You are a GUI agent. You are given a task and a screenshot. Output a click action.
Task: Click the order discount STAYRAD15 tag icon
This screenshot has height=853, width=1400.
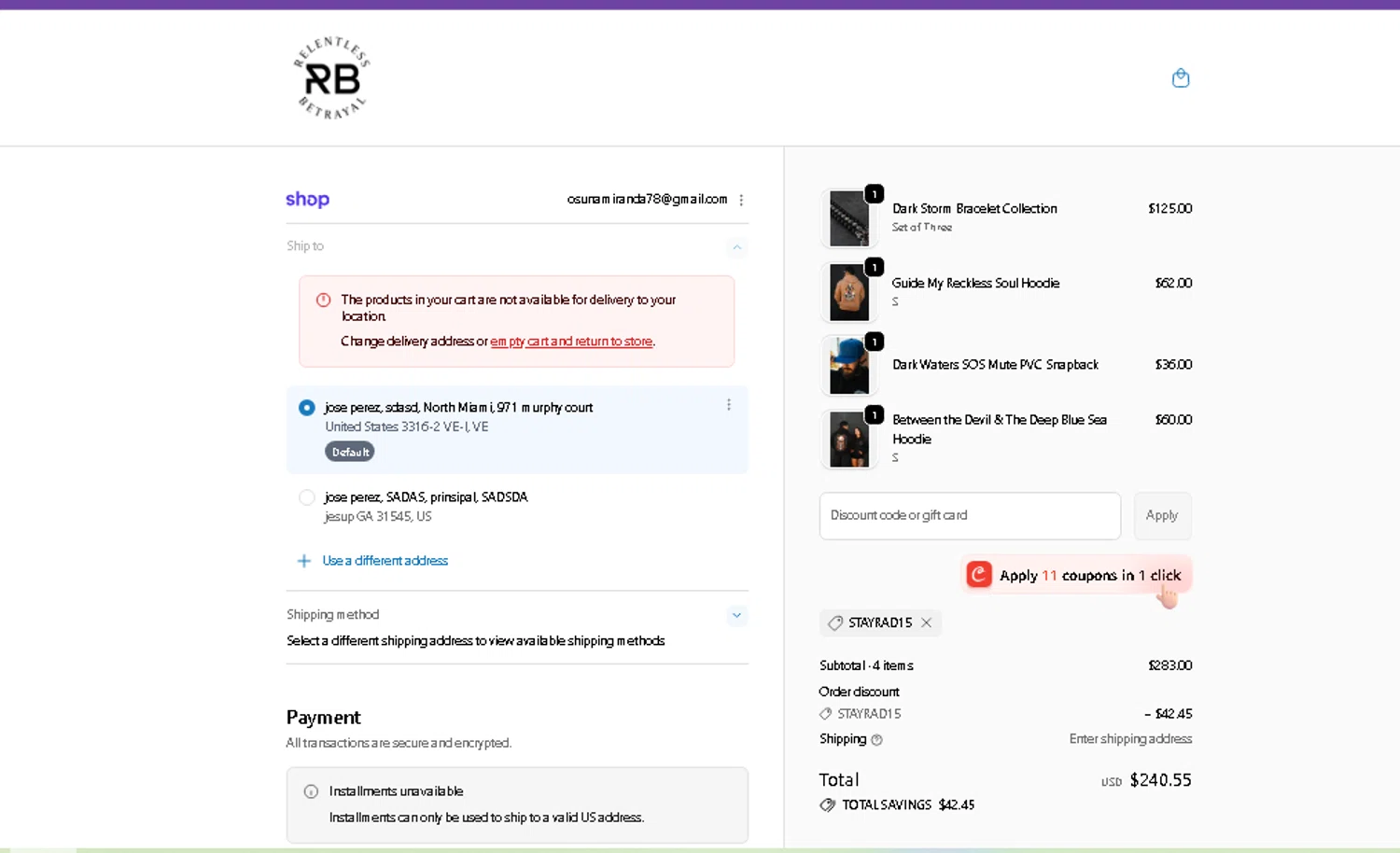tap(825, 714)
